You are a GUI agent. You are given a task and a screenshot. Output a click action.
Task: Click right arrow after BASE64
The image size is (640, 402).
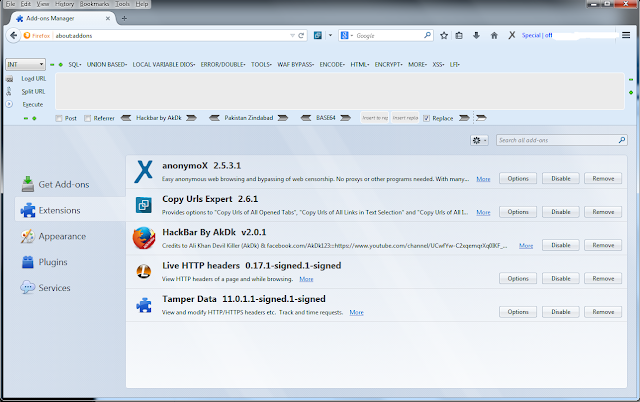click(346, 118)
